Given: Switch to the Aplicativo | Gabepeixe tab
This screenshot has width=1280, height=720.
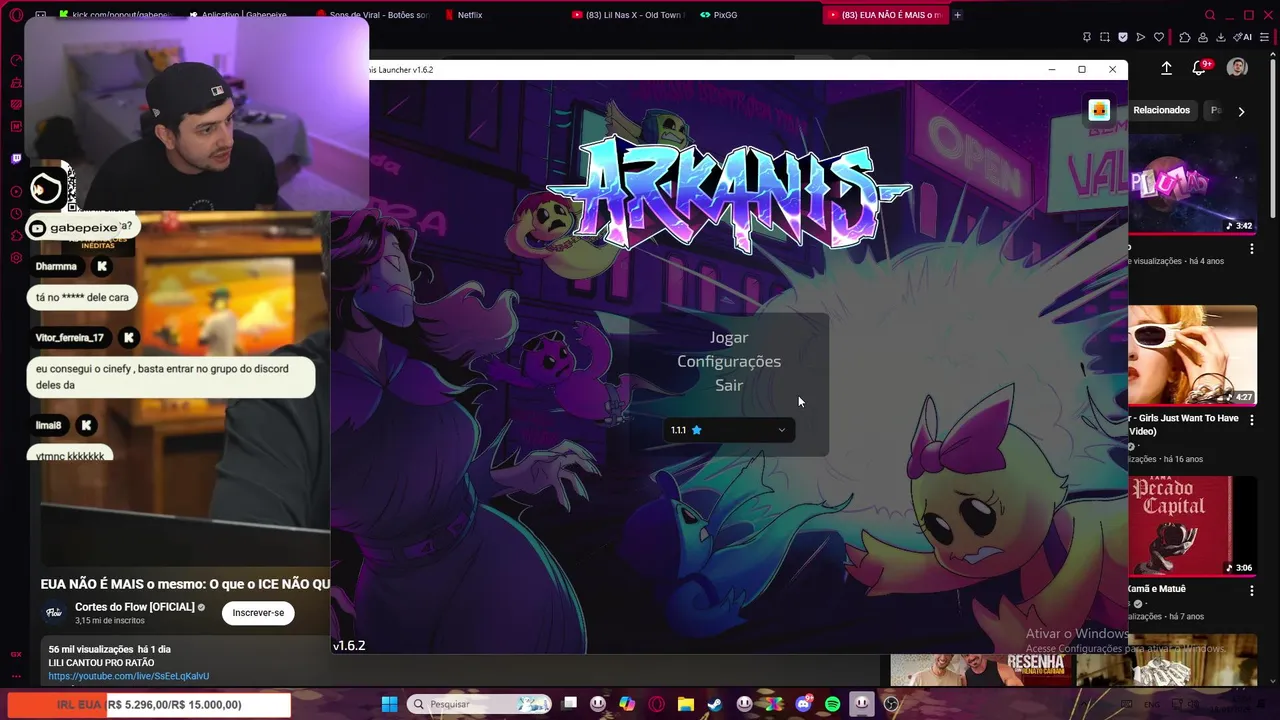Looking at the screenshot, I should point(240,15).
